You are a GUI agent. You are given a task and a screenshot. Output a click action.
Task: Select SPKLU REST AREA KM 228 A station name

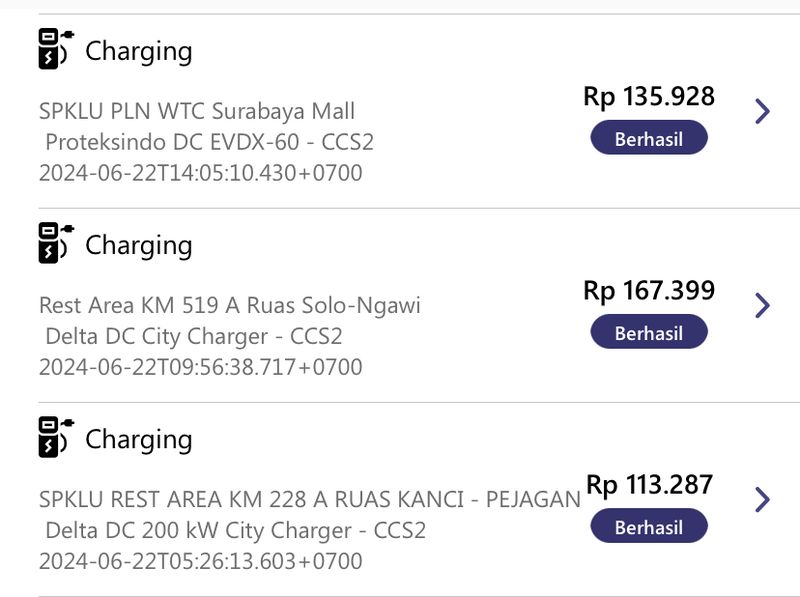[x=310, y=500]
